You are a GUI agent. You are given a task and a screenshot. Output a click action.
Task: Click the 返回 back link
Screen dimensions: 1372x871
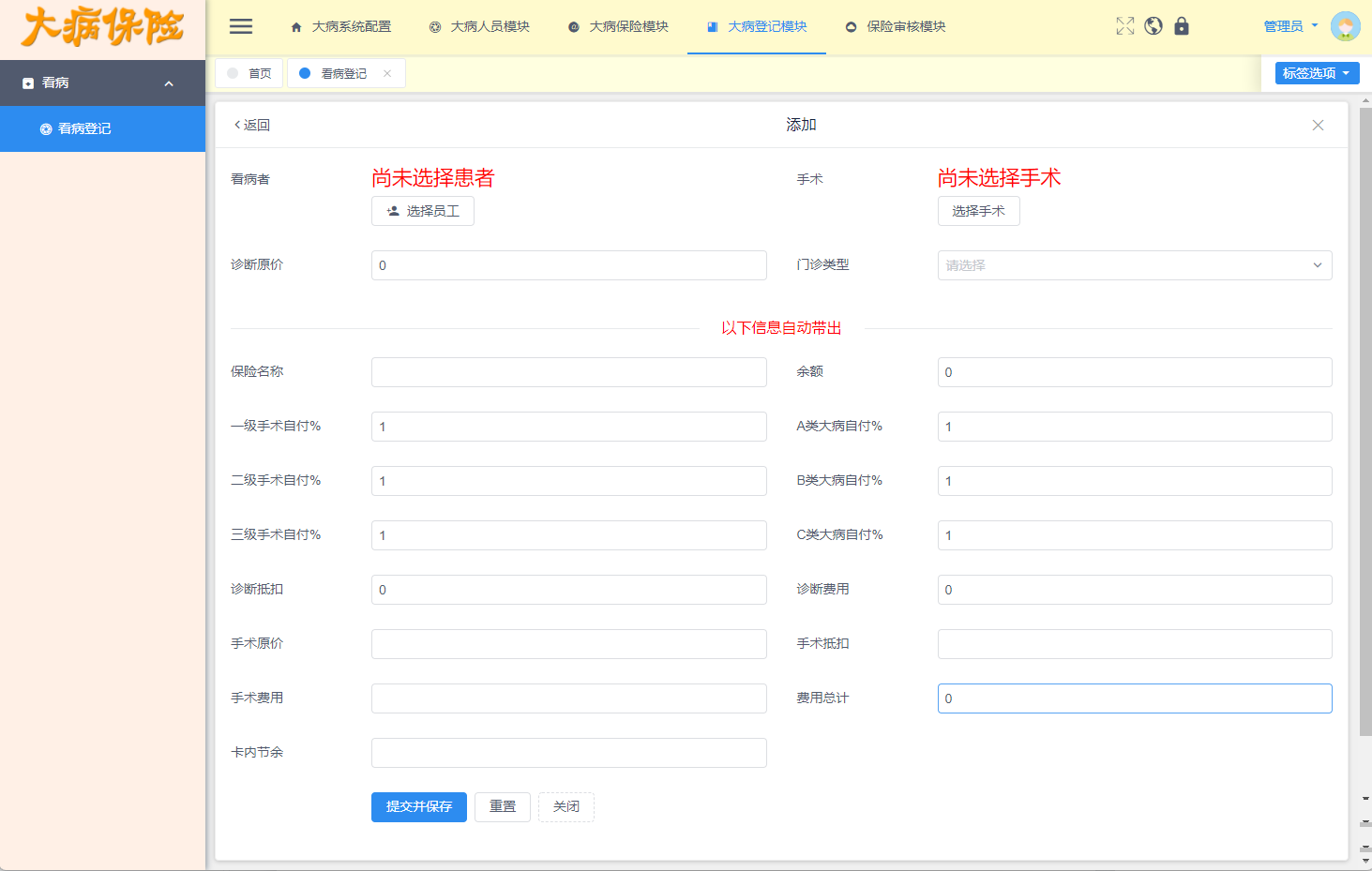pyautogui.click(x=249, y=124)
